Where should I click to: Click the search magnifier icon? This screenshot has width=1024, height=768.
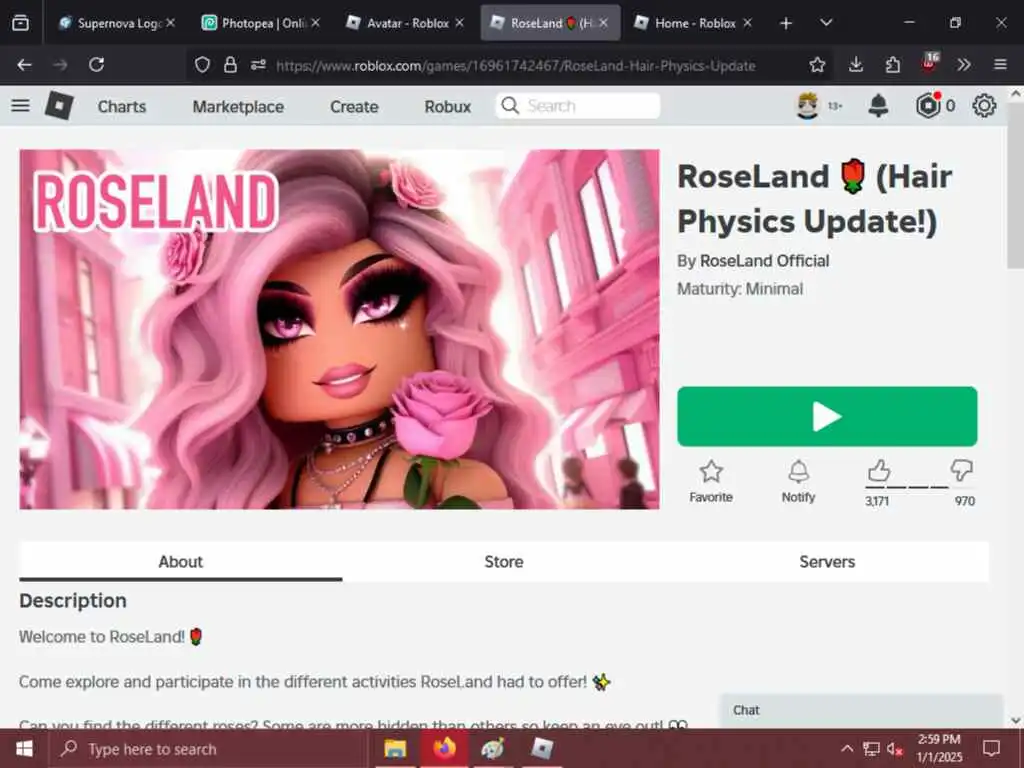510,105
